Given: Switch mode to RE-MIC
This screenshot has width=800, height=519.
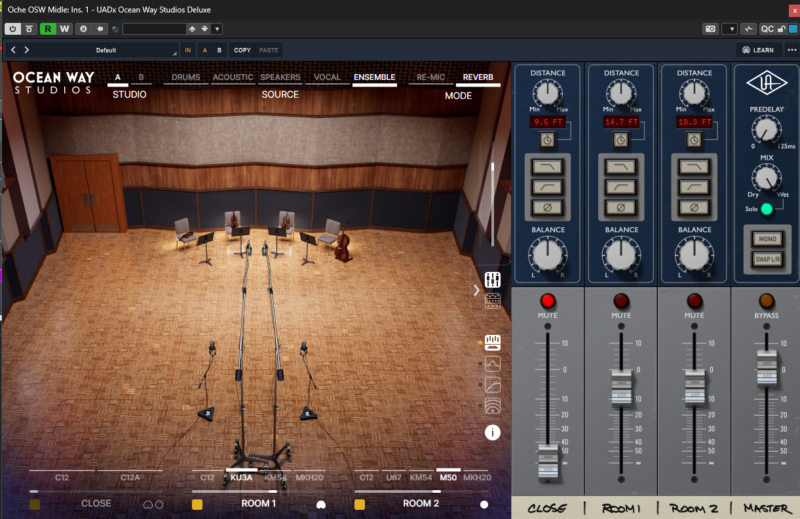Looking at the screenshot, I should (x=431, y=78).
